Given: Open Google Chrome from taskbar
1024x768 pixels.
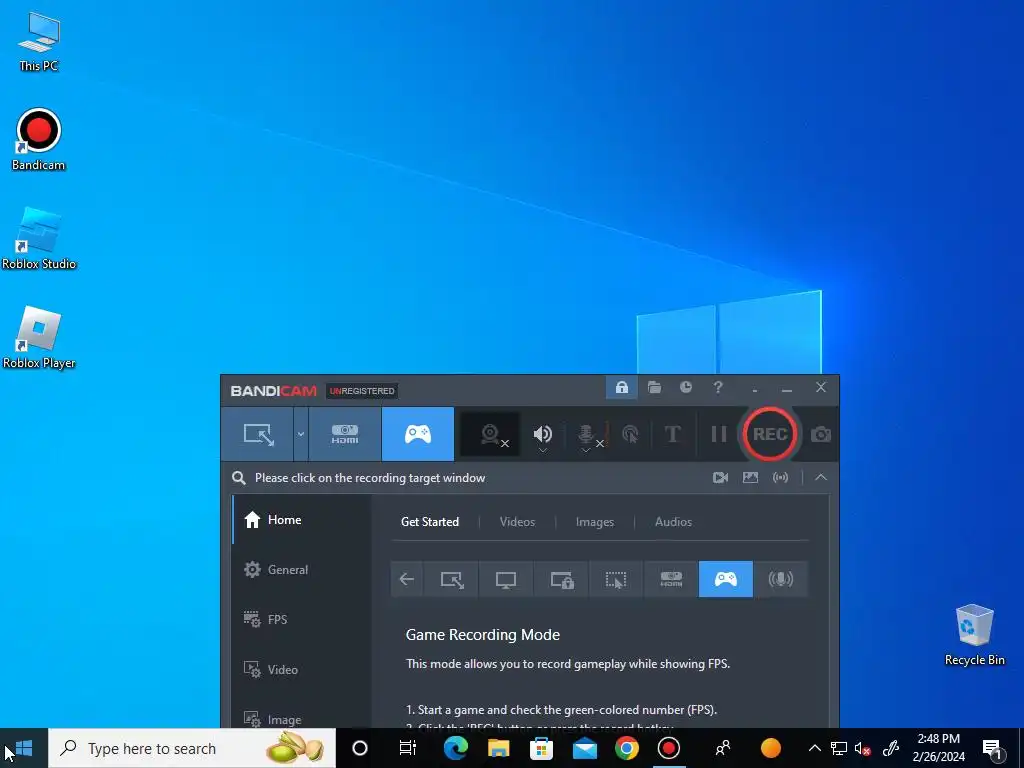Looking at the screenshot, I should click(626, 748).
